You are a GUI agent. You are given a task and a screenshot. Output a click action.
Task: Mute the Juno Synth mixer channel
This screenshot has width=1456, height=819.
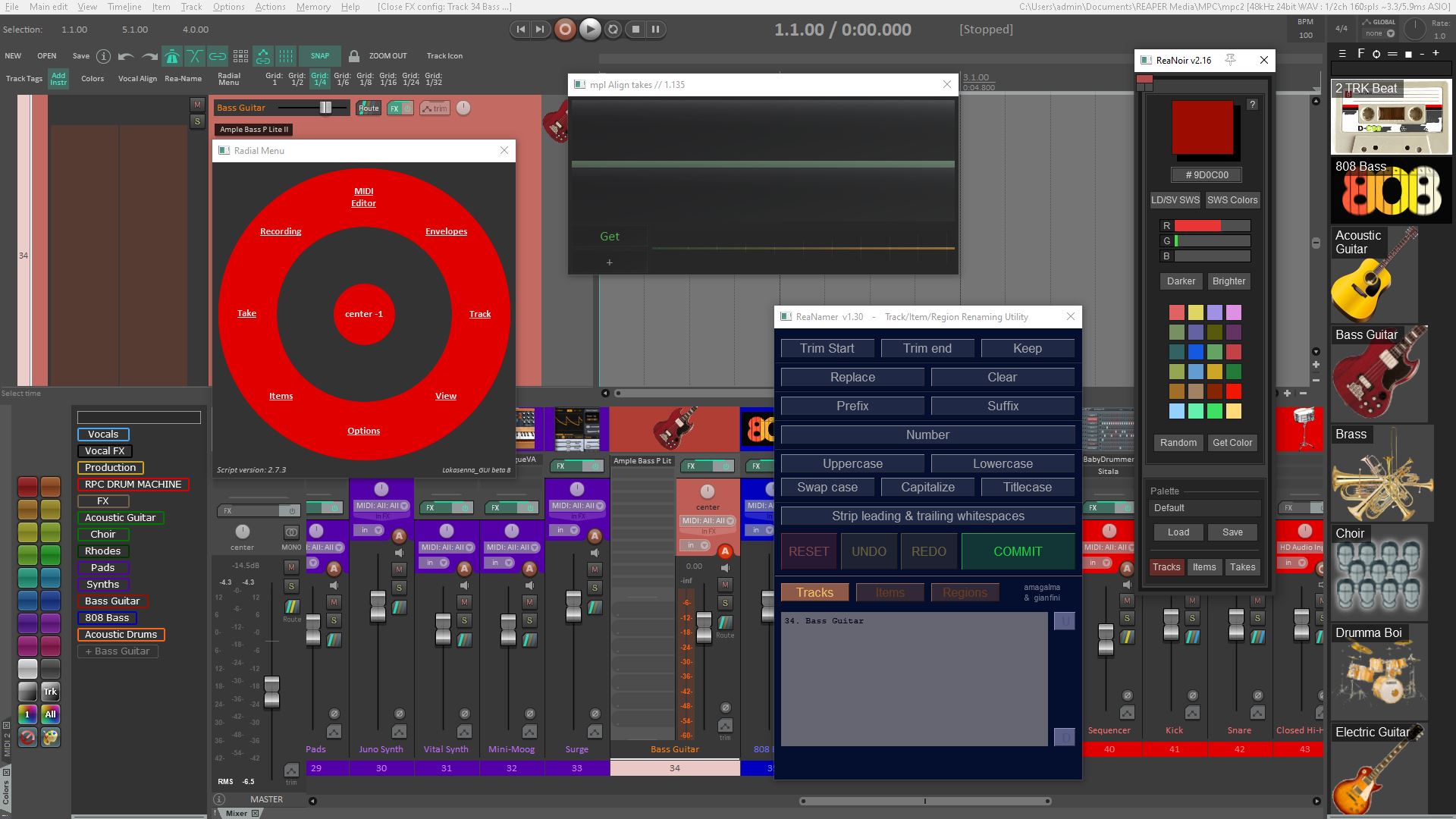coord(399,570)
